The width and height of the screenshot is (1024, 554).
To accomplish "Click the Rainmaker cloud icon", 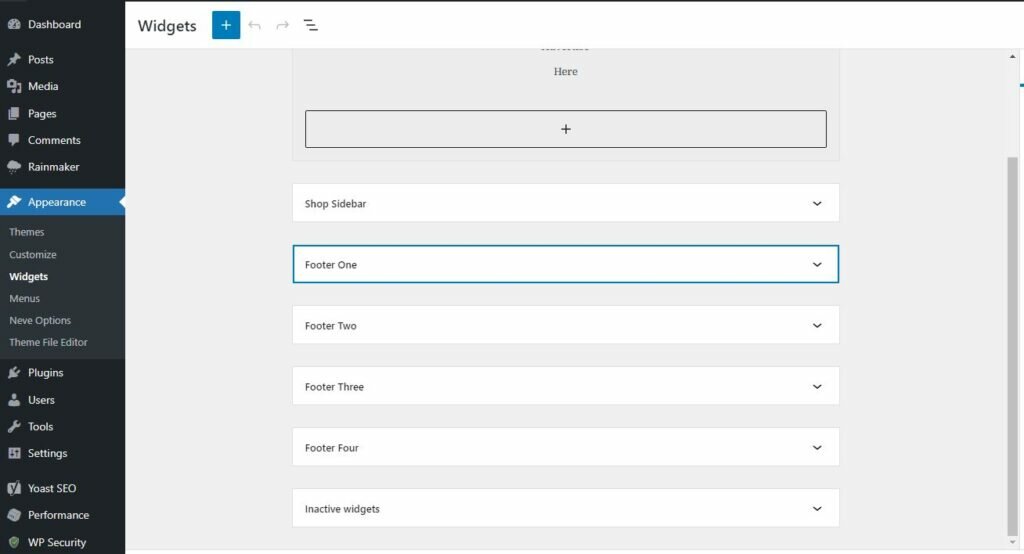I will coord(14,167).
